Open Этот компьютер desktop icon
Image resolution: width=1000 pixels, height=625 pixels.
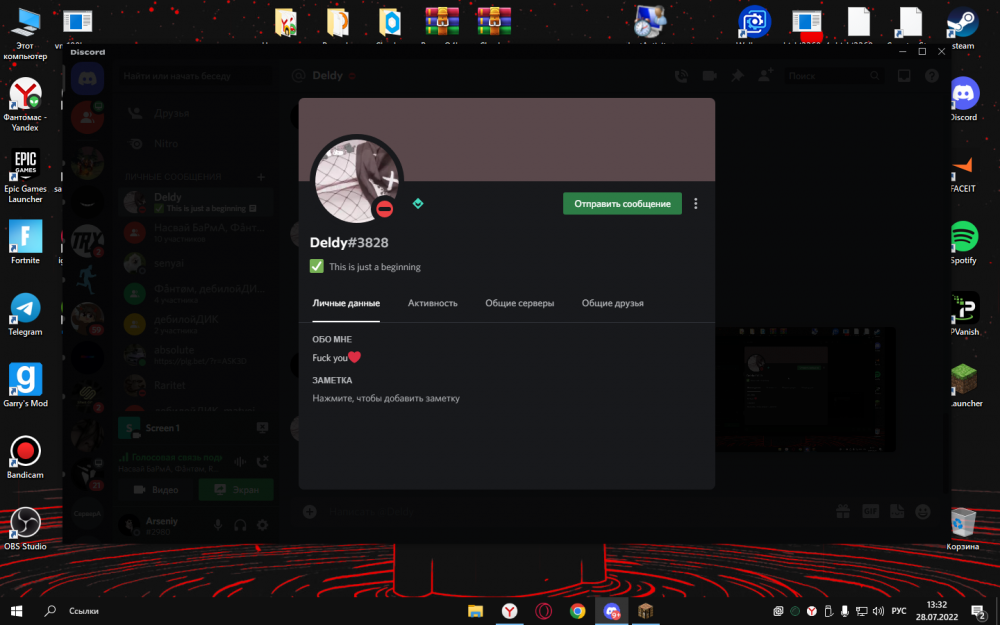click(26, 33)
